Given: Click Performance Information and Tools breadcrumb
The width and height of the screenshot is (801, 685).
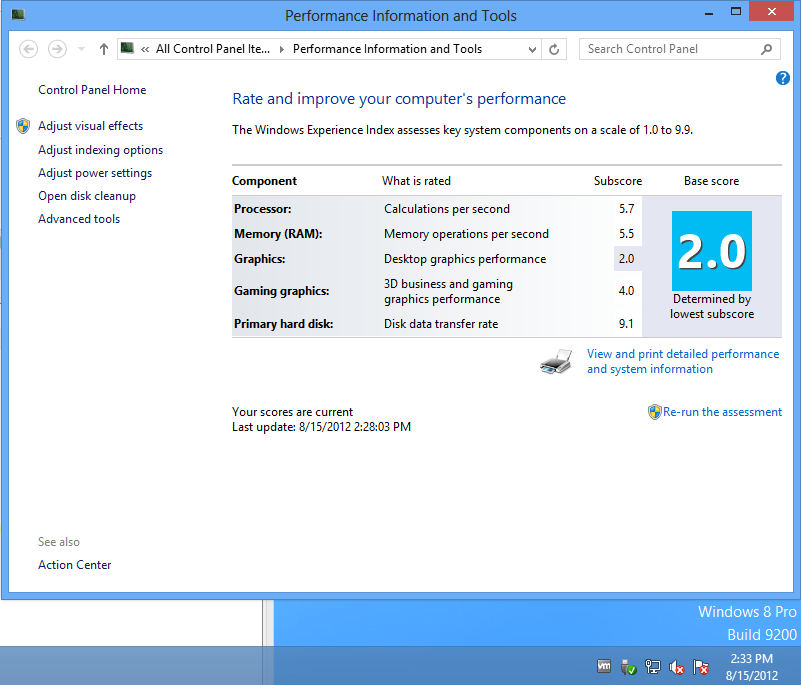Looking at the screenshot, I should tap(387, 49).
